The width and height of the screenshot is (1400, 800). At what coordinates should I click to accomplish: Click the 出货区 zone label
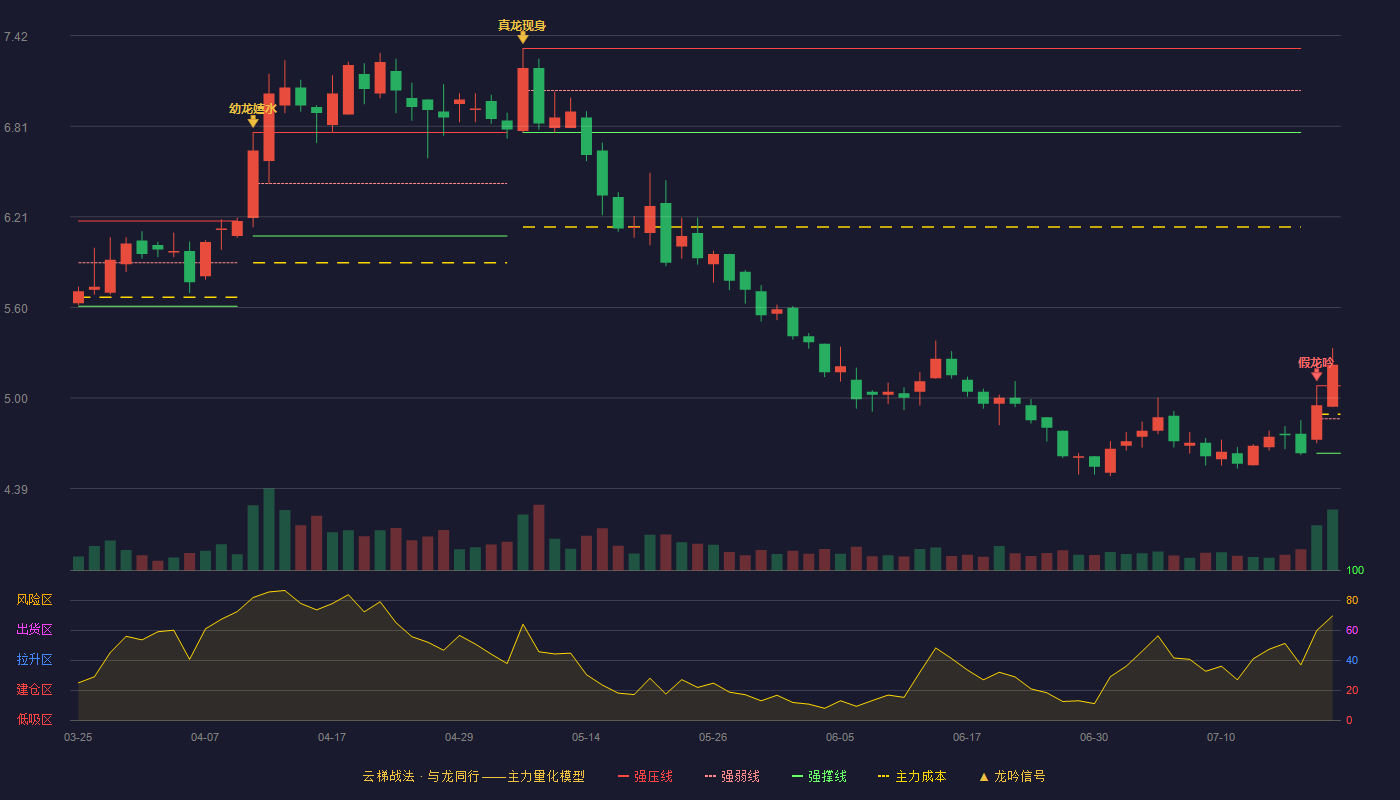click(34, 630)
